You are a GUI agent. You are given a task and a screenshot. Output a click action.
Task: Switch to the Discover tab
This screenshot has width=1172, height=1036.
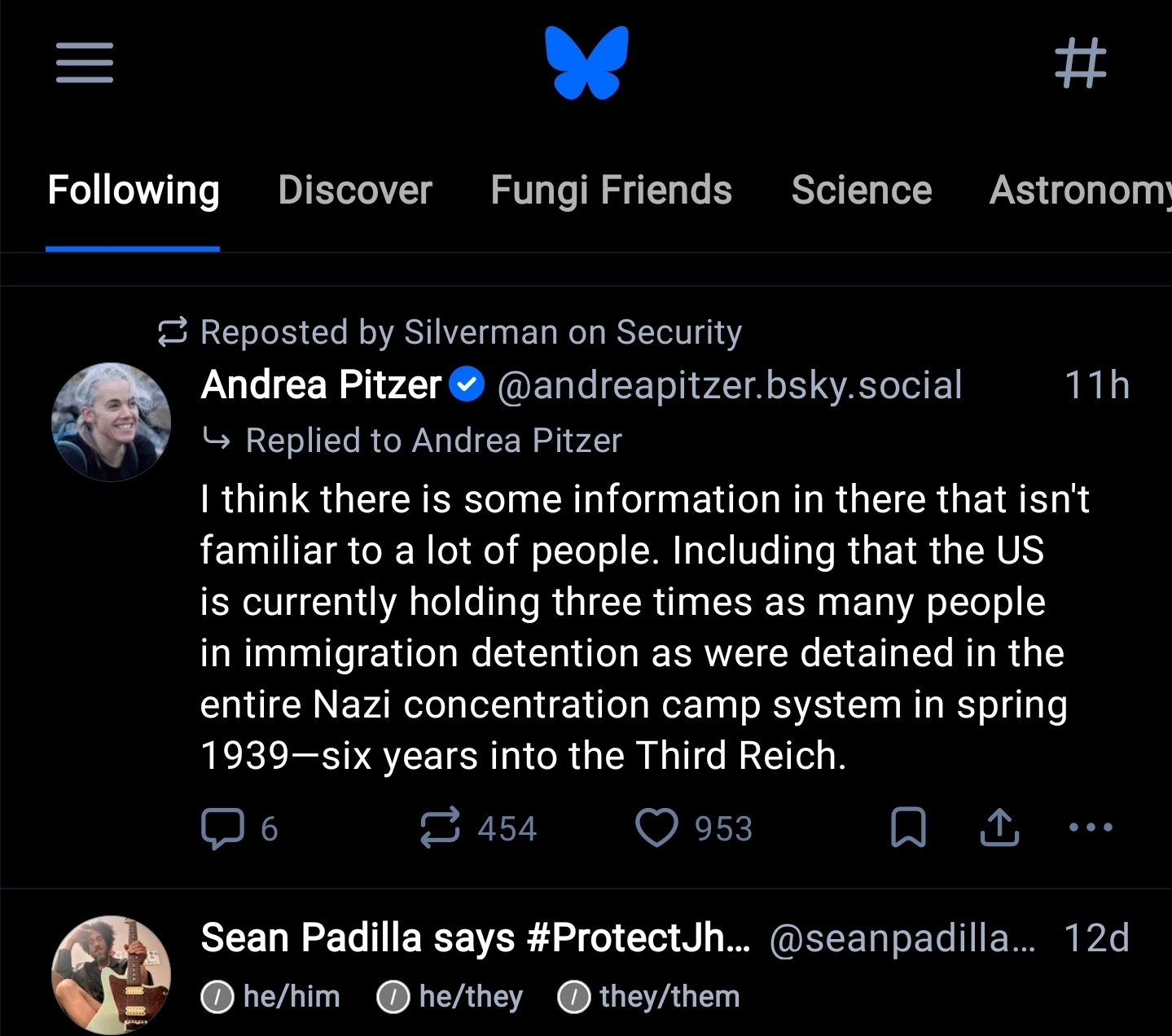click(355, 191)
